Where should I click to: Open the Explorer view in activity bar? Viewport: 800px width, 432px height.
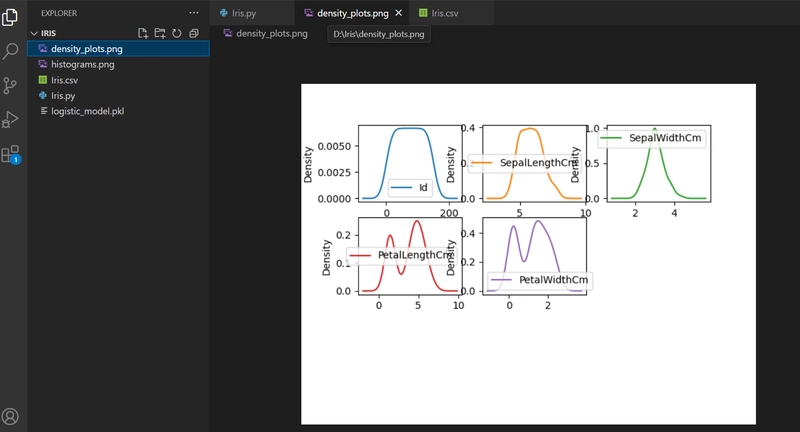point(10,17)
